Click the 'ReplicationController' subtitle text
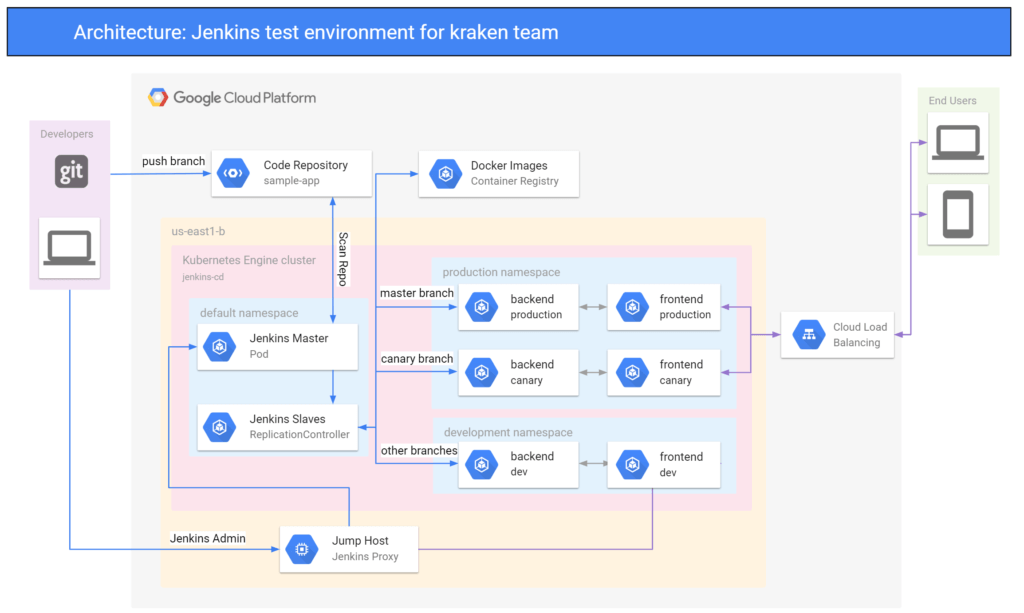Screen dimensions: 1024x613 pos(299,434)
